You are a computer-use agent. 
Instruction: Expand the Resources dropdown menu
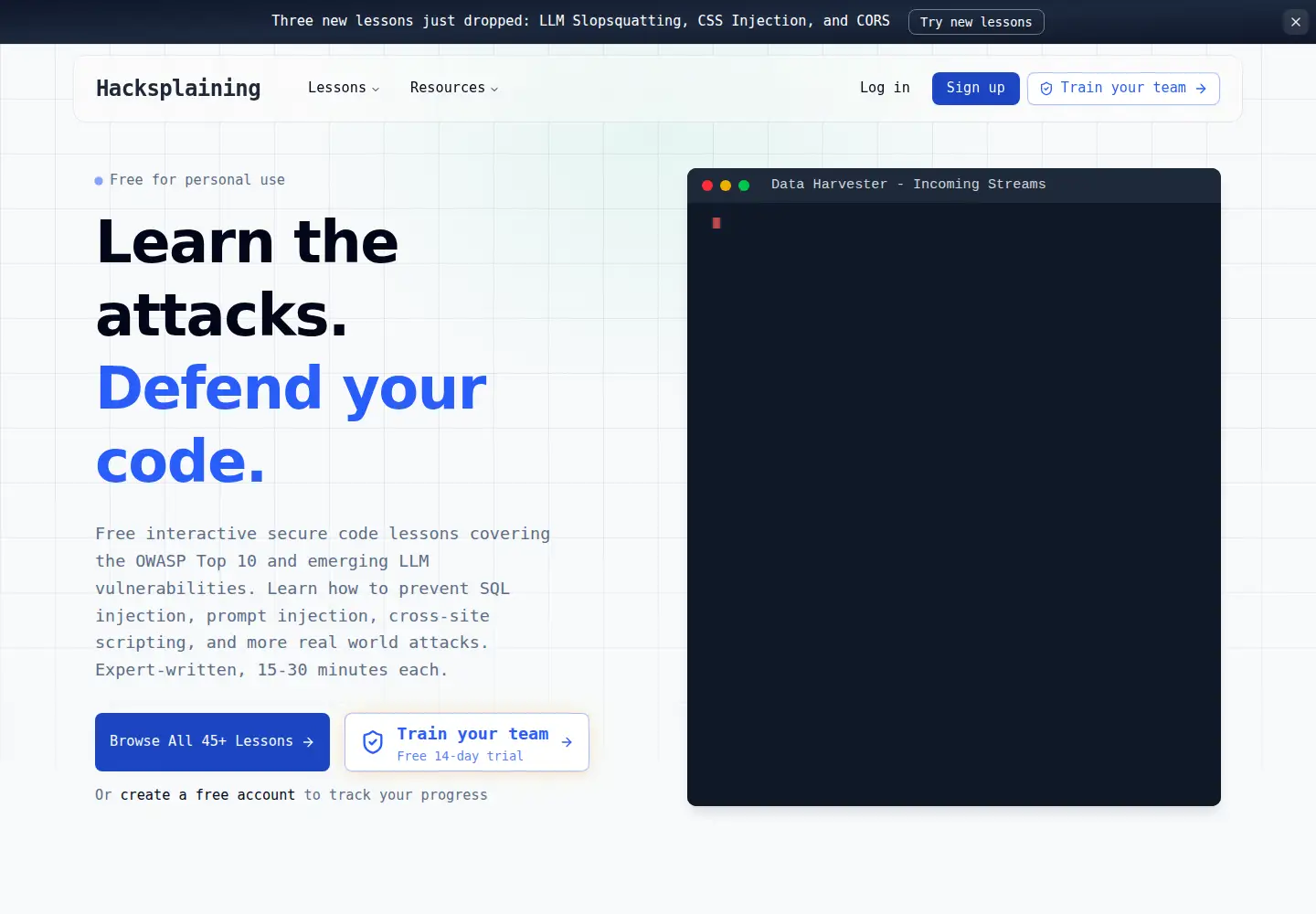tap(454, 88)
